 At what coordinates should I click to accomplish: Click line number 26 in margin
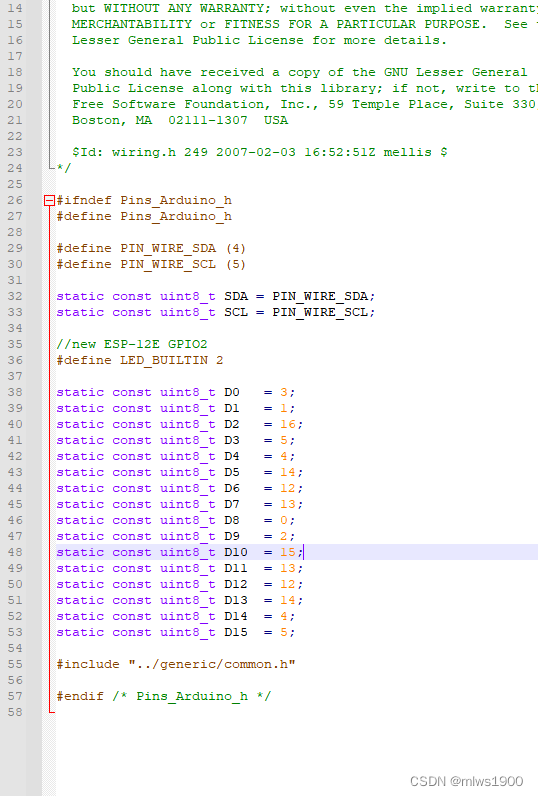(x=15, y=200)
